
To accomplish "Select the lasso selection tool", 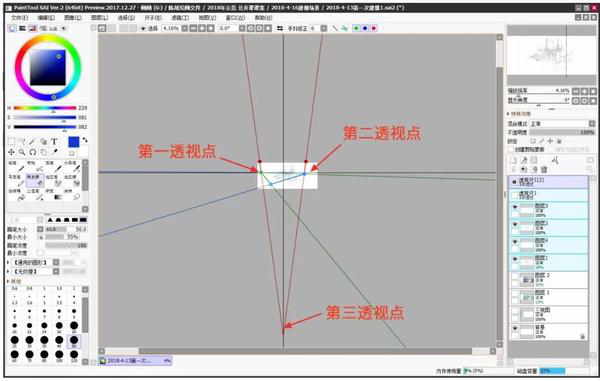I will click(x=22, y=142).
